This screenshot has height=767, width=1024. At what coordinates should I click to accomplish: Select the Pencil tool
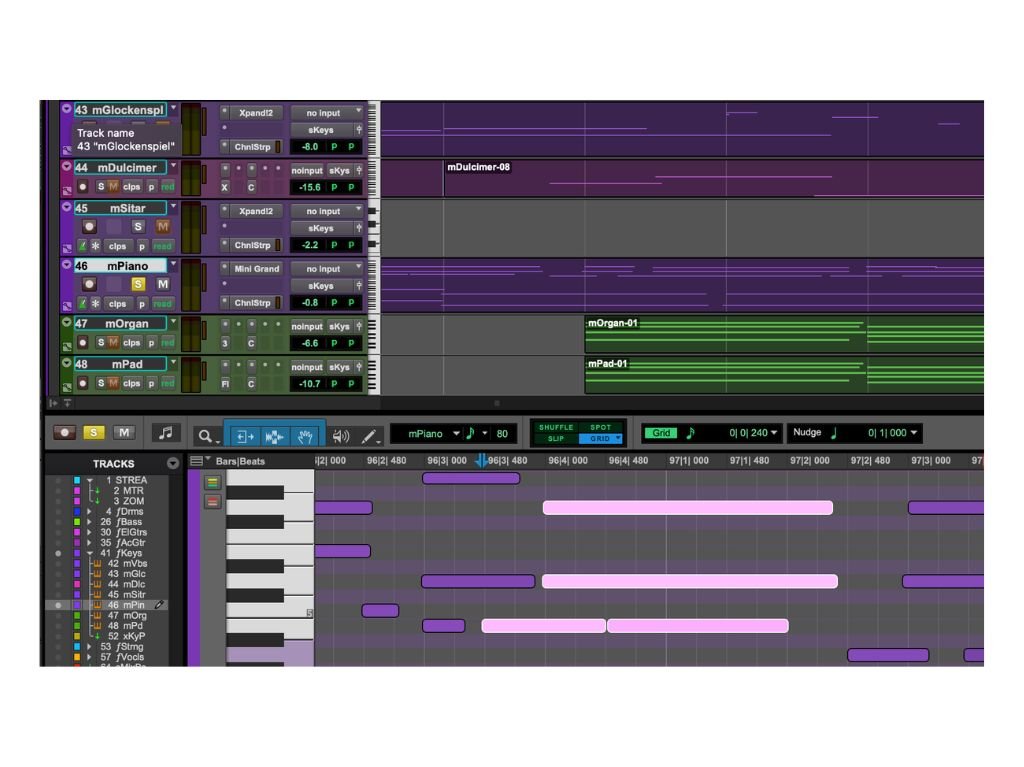click(x=369, y=436)
